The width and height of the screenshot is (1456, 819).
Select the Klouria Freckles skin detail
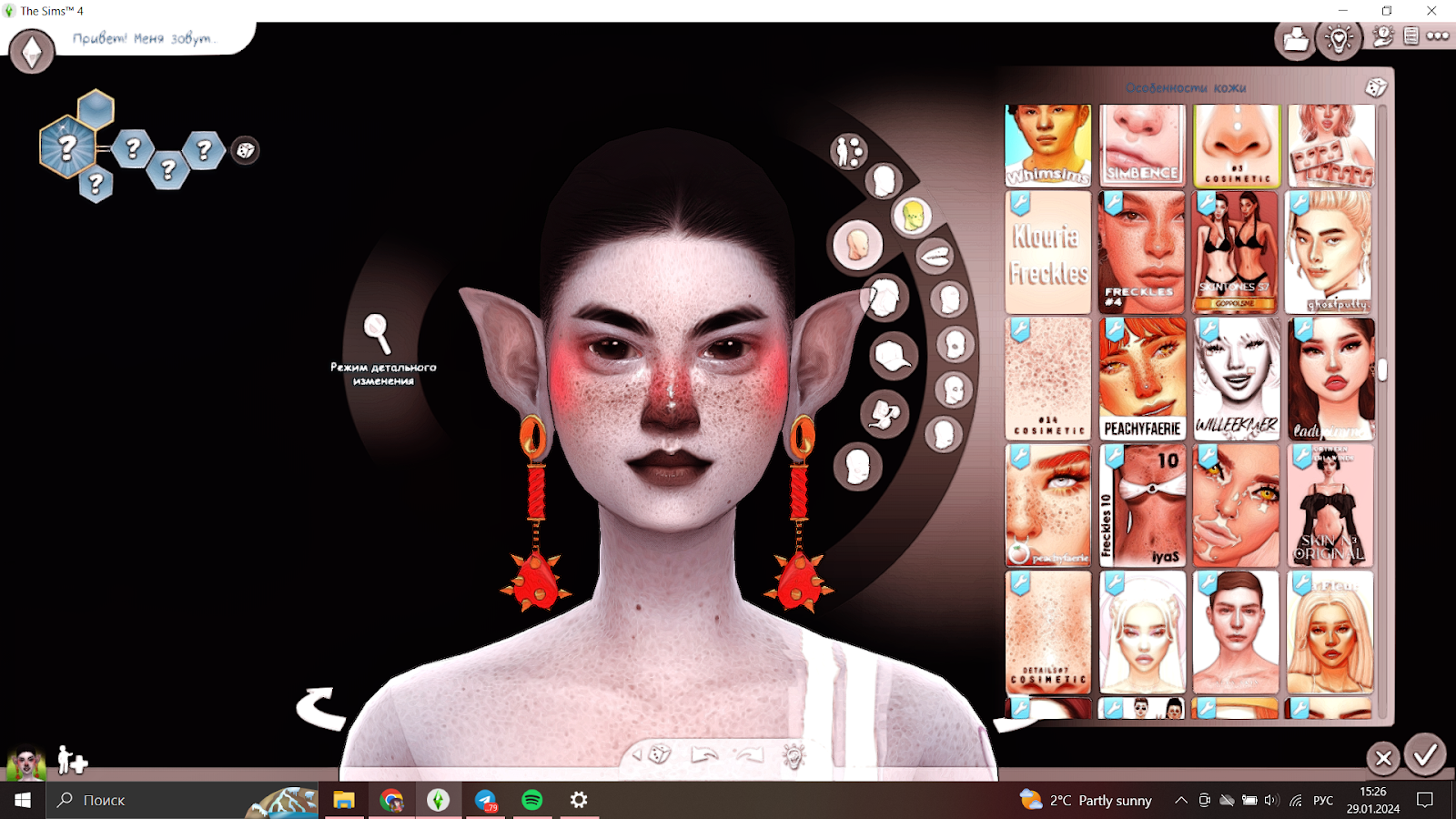pyautogui.click(x=1048, y=252)
